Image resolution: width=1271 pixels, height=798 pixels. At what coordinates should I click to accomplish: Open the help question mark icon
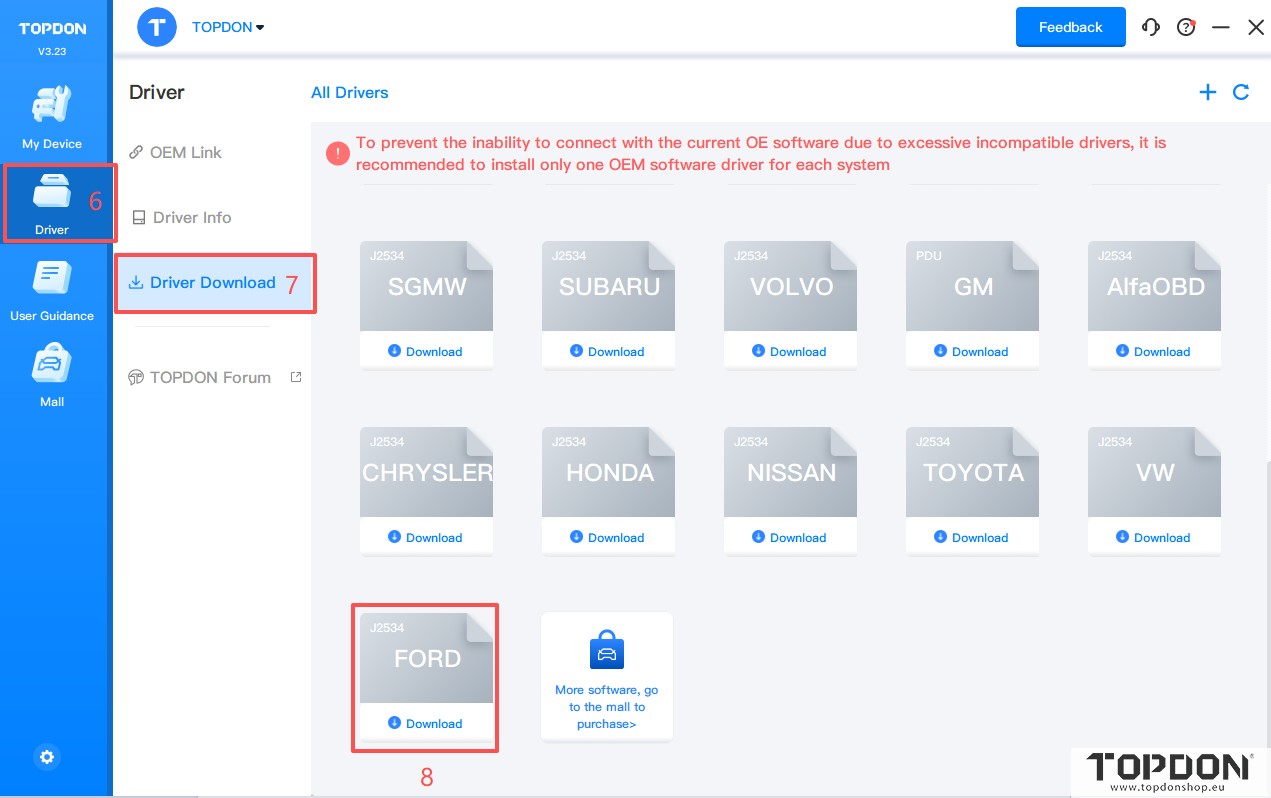coord(1186,28)
